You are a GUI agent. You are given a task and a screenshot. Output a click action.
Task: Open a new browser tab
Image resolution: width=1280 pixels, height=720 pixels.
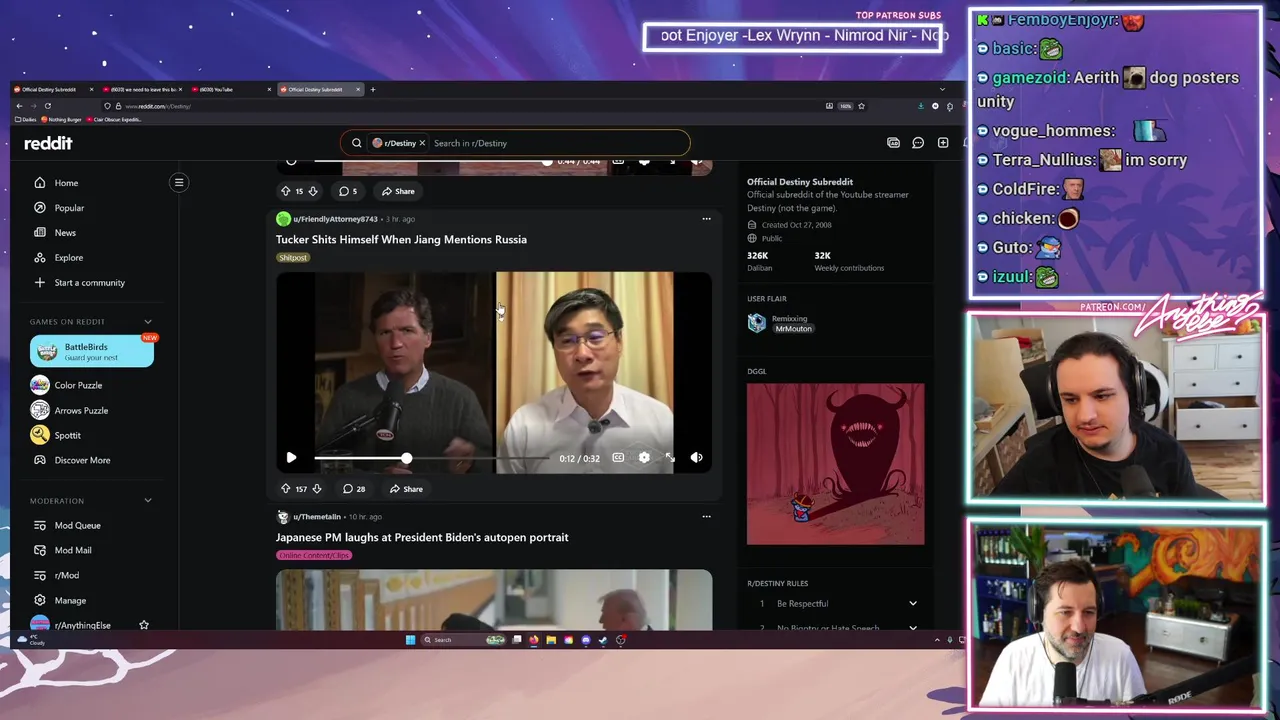373,90
